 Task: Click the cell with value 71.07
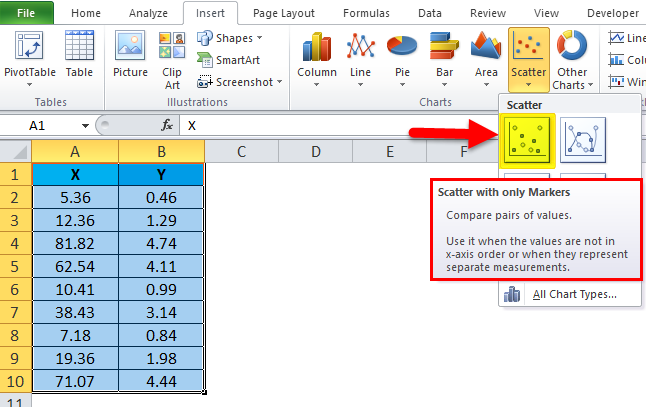coord(75,381)
